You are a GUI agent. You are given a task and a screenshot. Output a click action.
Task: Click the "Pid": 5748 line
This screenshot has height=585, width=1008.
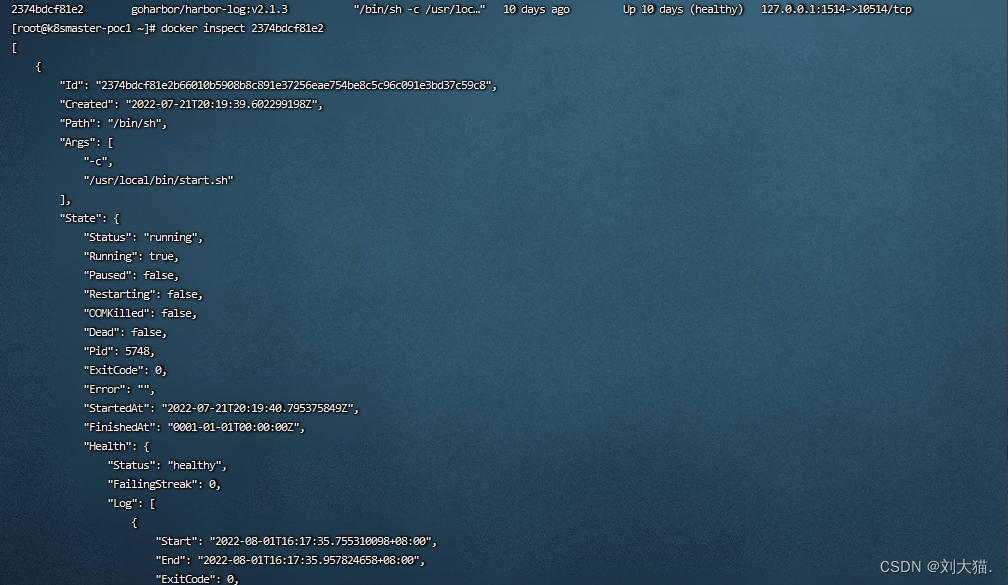[119, 351]
